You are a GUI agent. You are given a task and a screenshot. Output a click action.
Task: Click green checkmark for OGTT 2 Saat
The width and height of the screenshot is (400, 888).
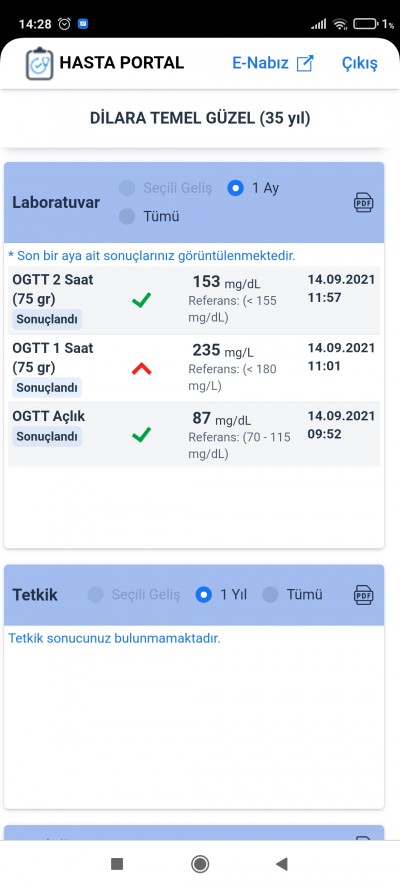[x=141, y=300]
